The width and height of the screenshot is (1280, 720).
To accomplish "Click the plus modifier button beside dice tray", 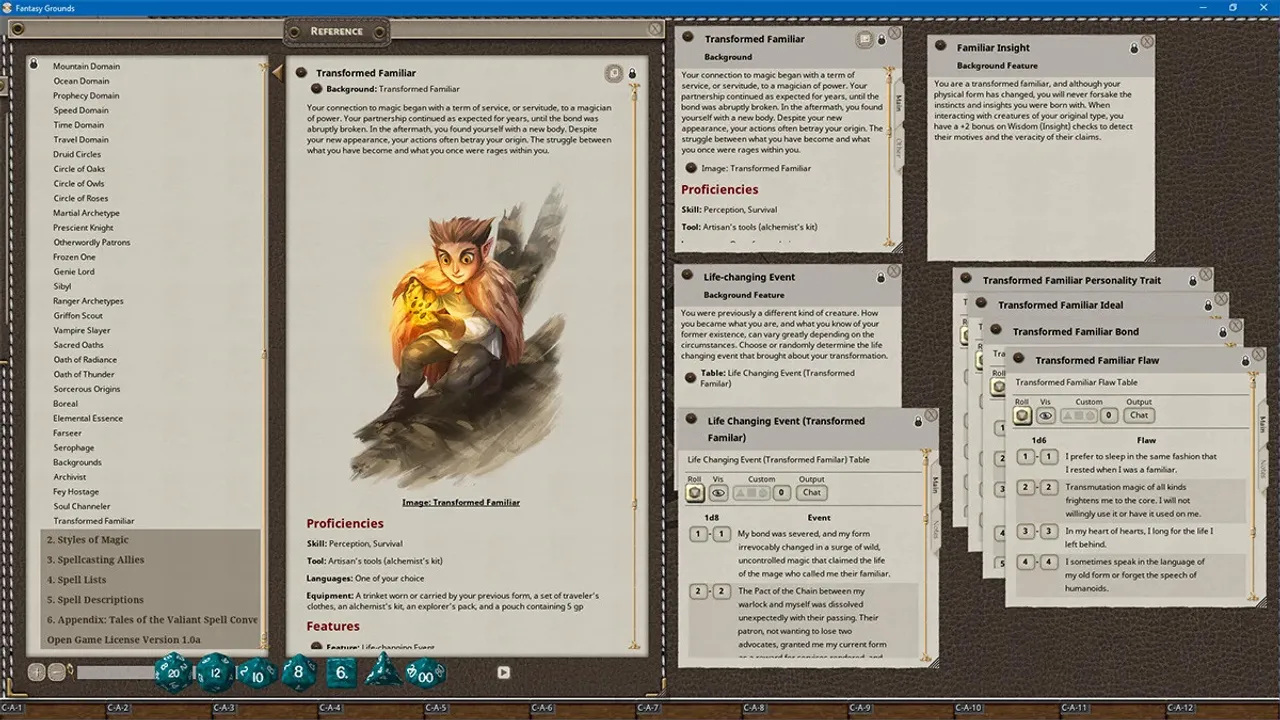I will click(37, 672).
